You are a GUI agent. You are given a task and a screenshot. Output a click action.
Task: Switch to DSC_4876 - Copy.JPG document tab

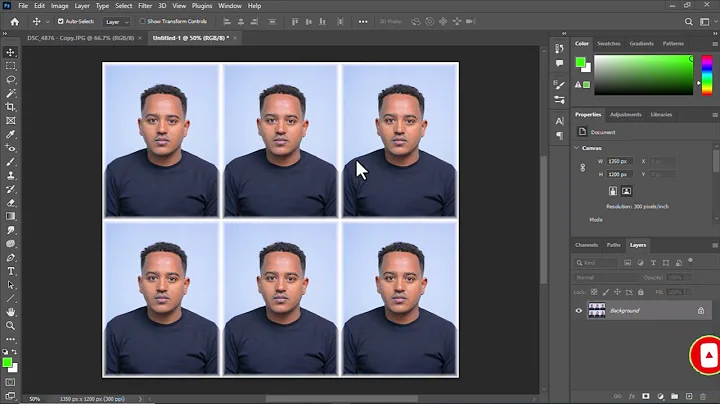[x=80, y=38]
